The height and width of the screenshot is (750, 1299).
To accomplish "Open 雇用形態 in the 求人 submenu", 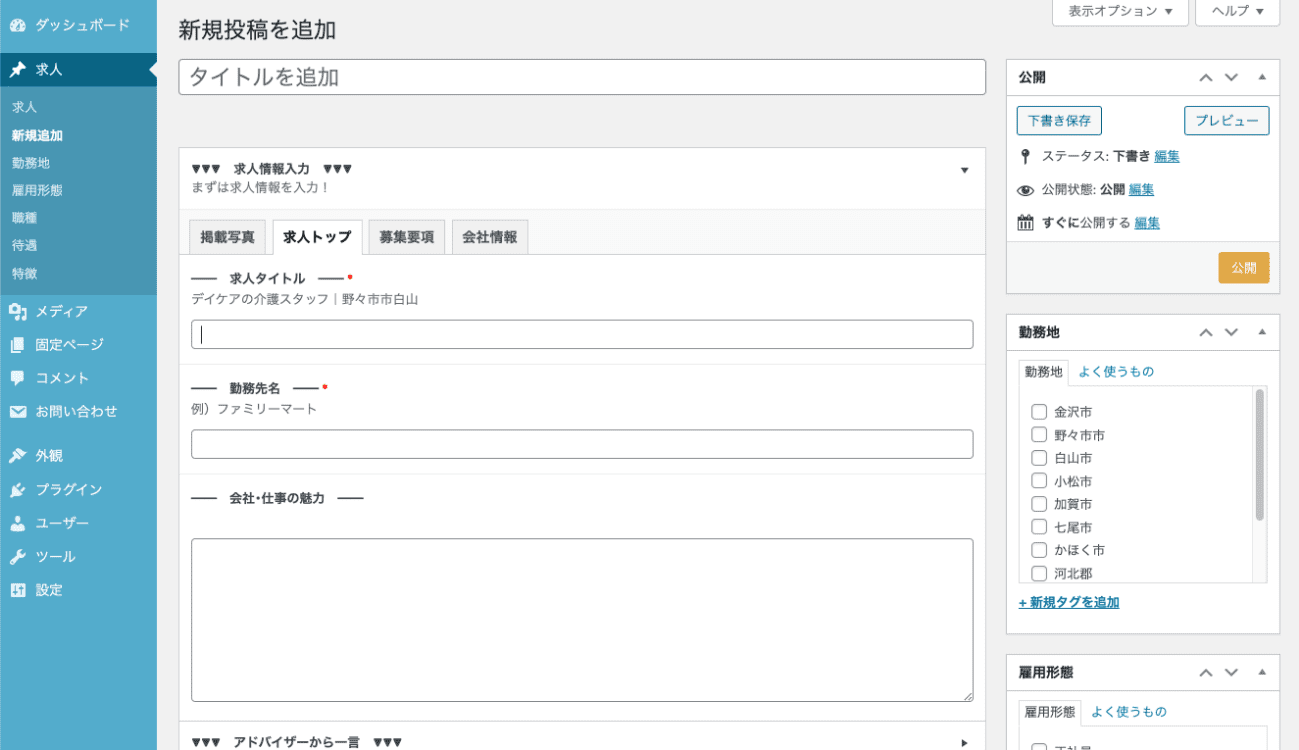I will (37, 190).
